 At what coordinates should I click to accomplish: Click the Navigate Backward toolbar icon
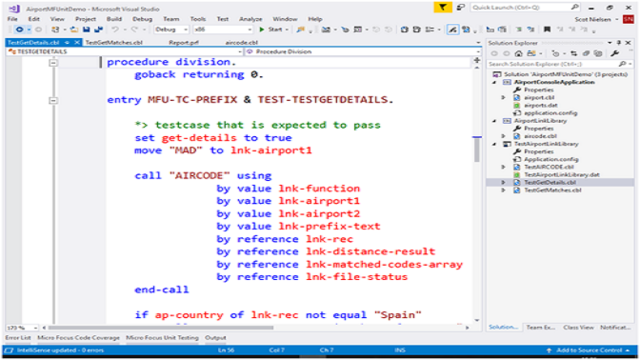tap(19, 29)
